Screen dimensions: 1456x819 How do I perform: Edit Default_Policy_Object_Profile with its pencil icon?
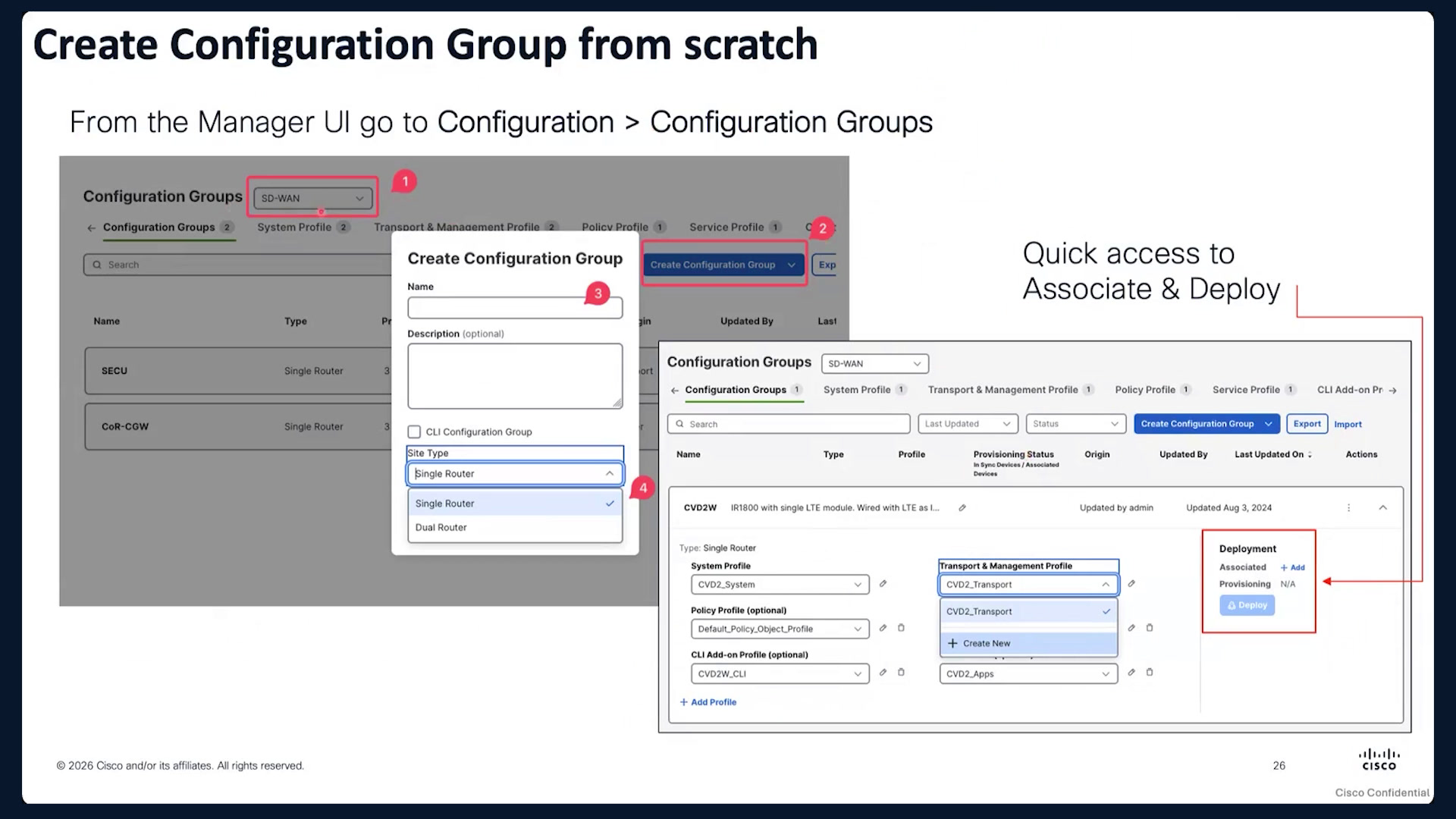pyautogui.click(x=883, y=628)
